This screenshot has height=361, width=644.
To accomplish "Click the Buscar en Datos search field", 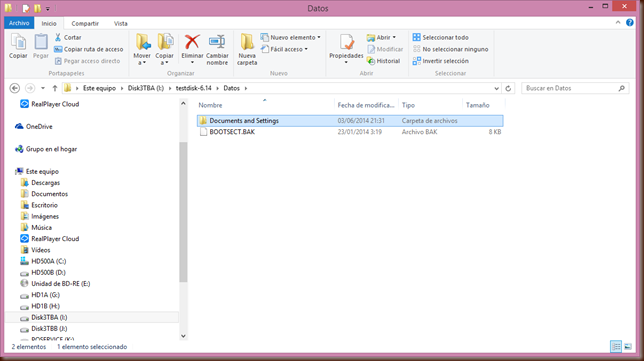I will (575, 88).
